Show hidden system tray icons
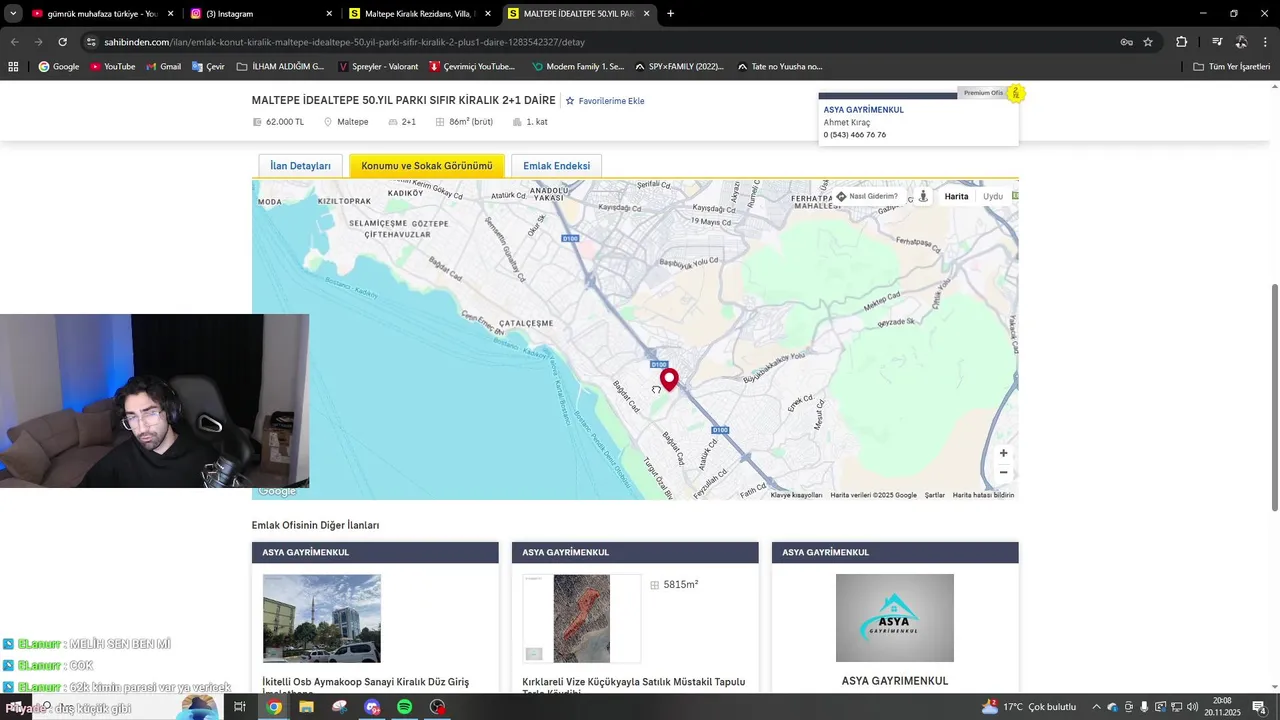This screenshot has width=1280, height=720. pos(1096,707)
